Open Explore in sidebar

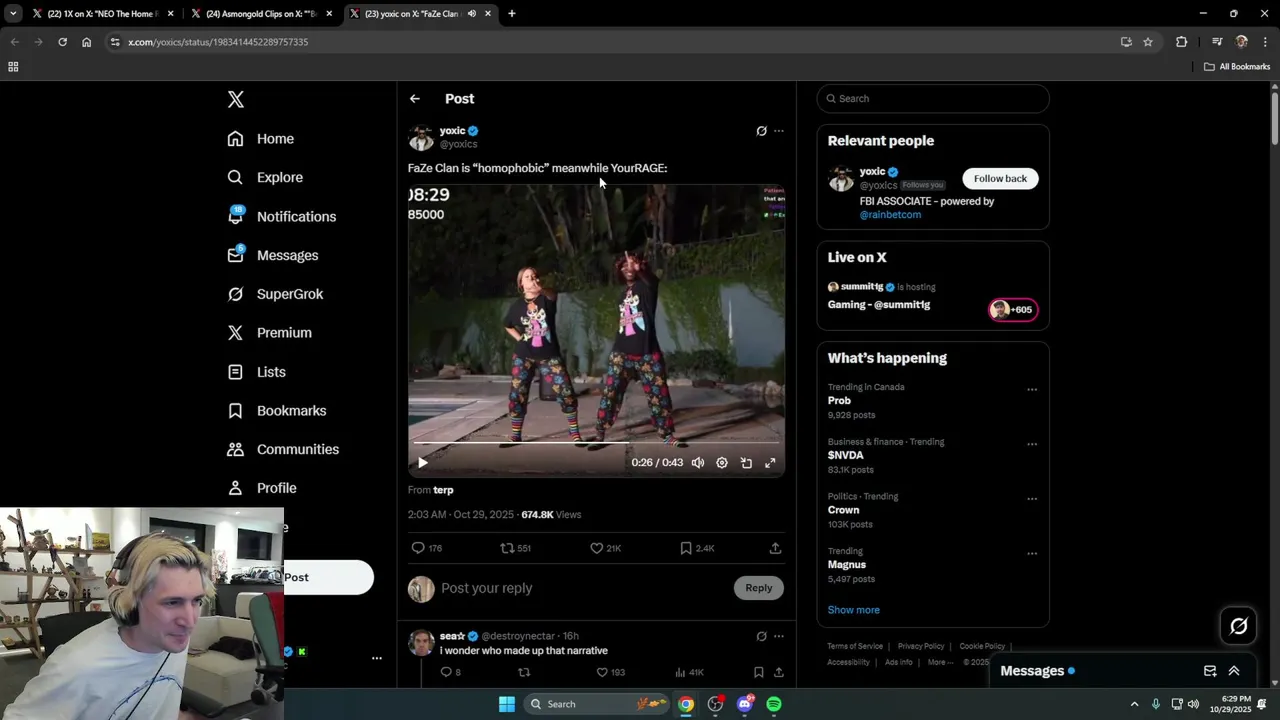point(265,178)
